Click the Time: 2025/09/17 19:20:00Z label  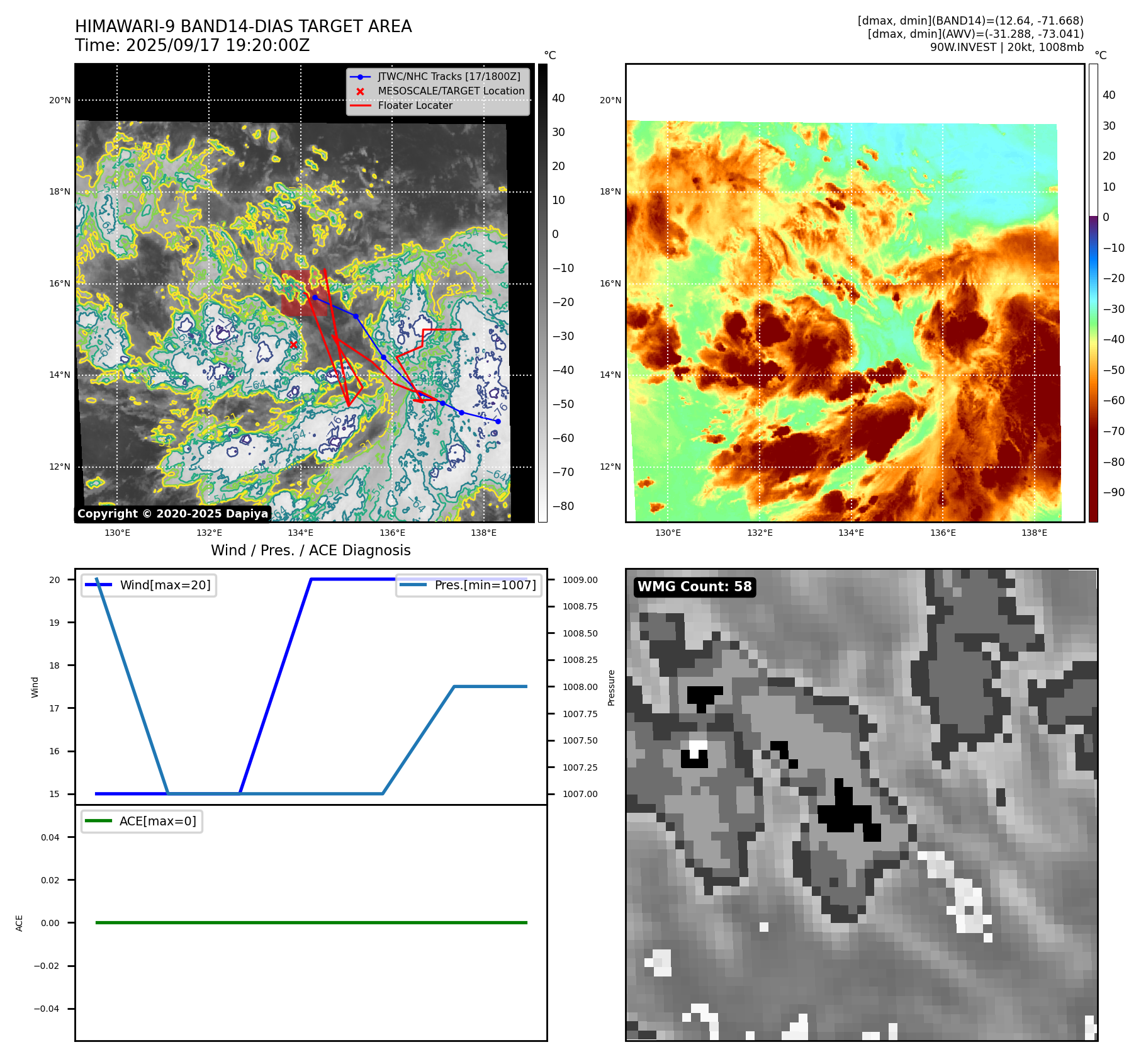point(193,45)
